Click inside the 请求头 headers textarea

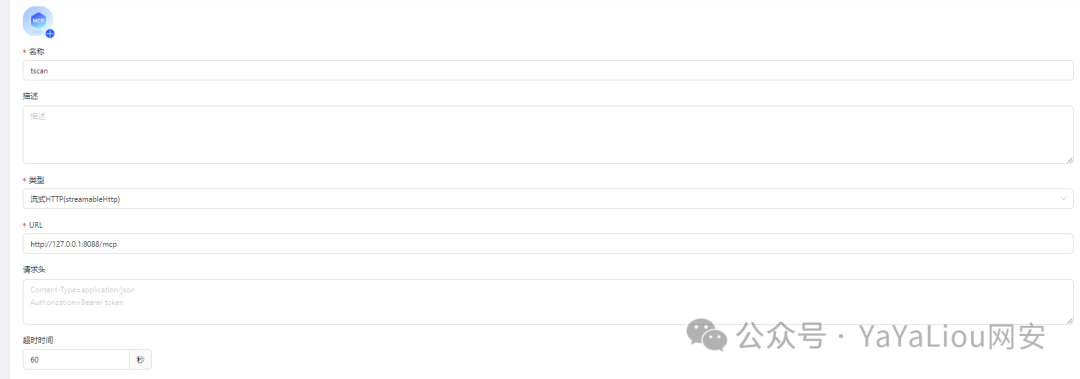click(x=548, y=302)
